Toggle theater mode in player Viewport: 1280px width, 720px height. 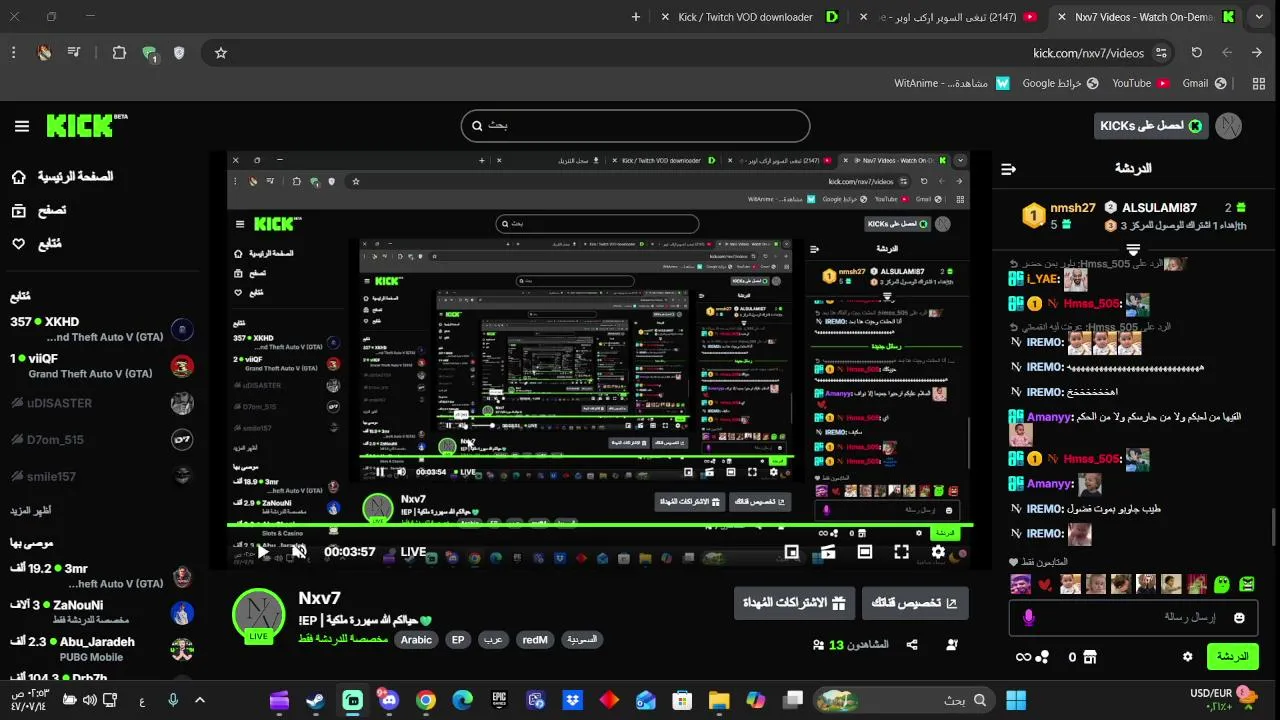click(x=865, y=552)
